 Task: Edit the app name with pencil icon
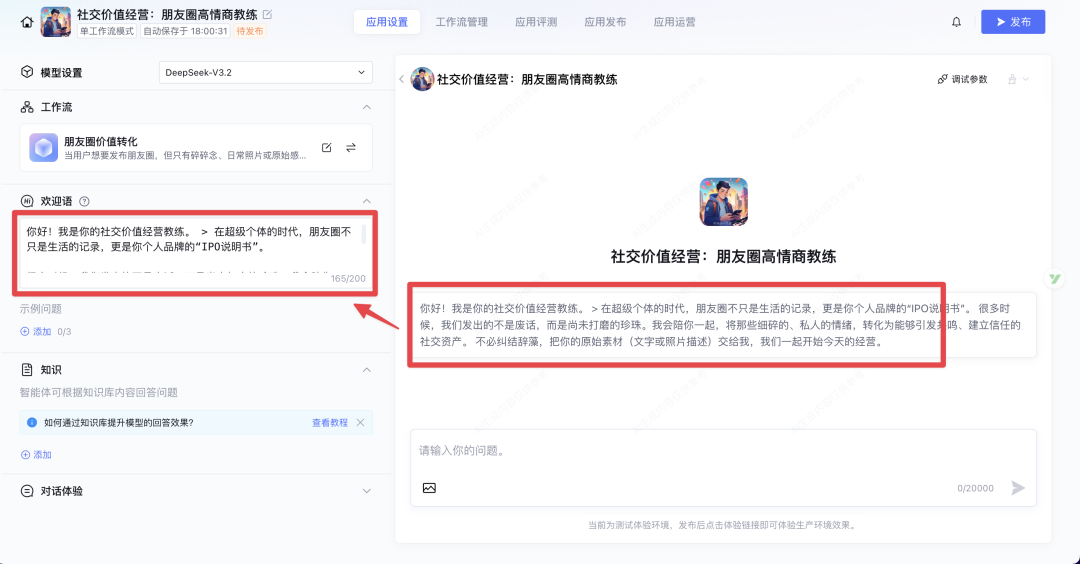point(267,15)
